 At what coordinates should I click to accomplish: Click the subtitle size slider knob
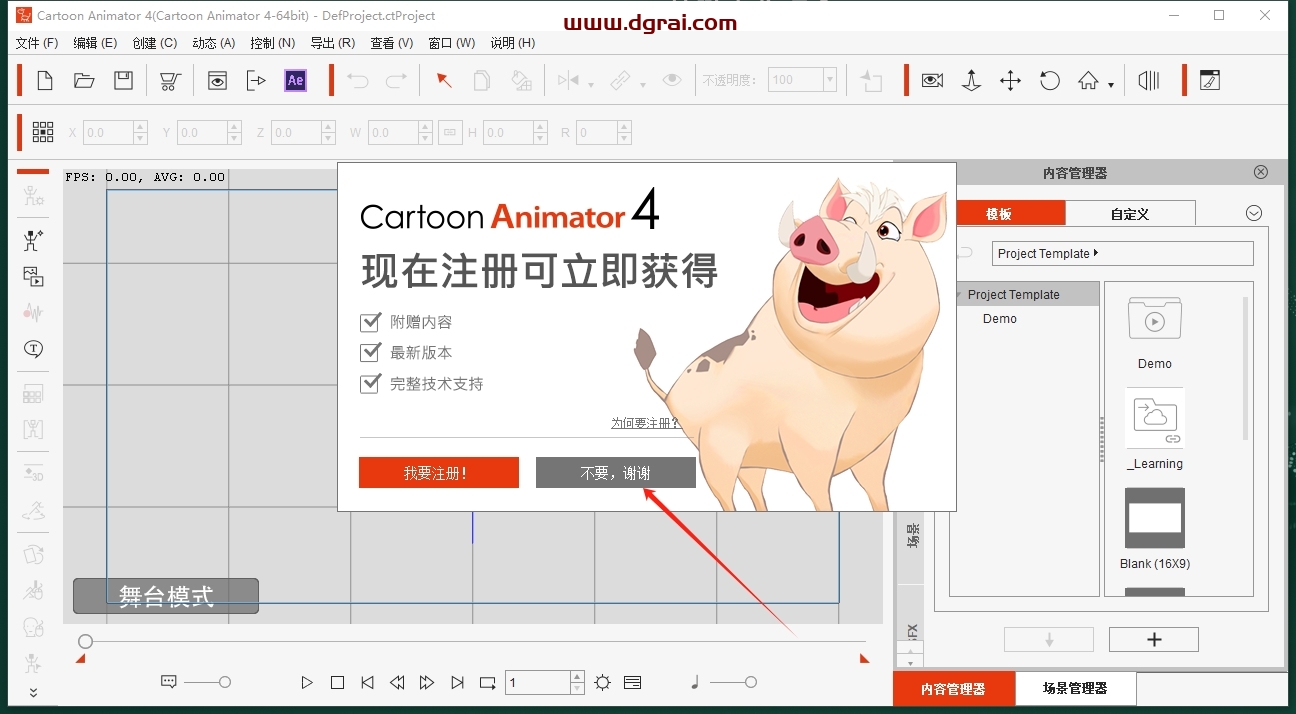225,682
